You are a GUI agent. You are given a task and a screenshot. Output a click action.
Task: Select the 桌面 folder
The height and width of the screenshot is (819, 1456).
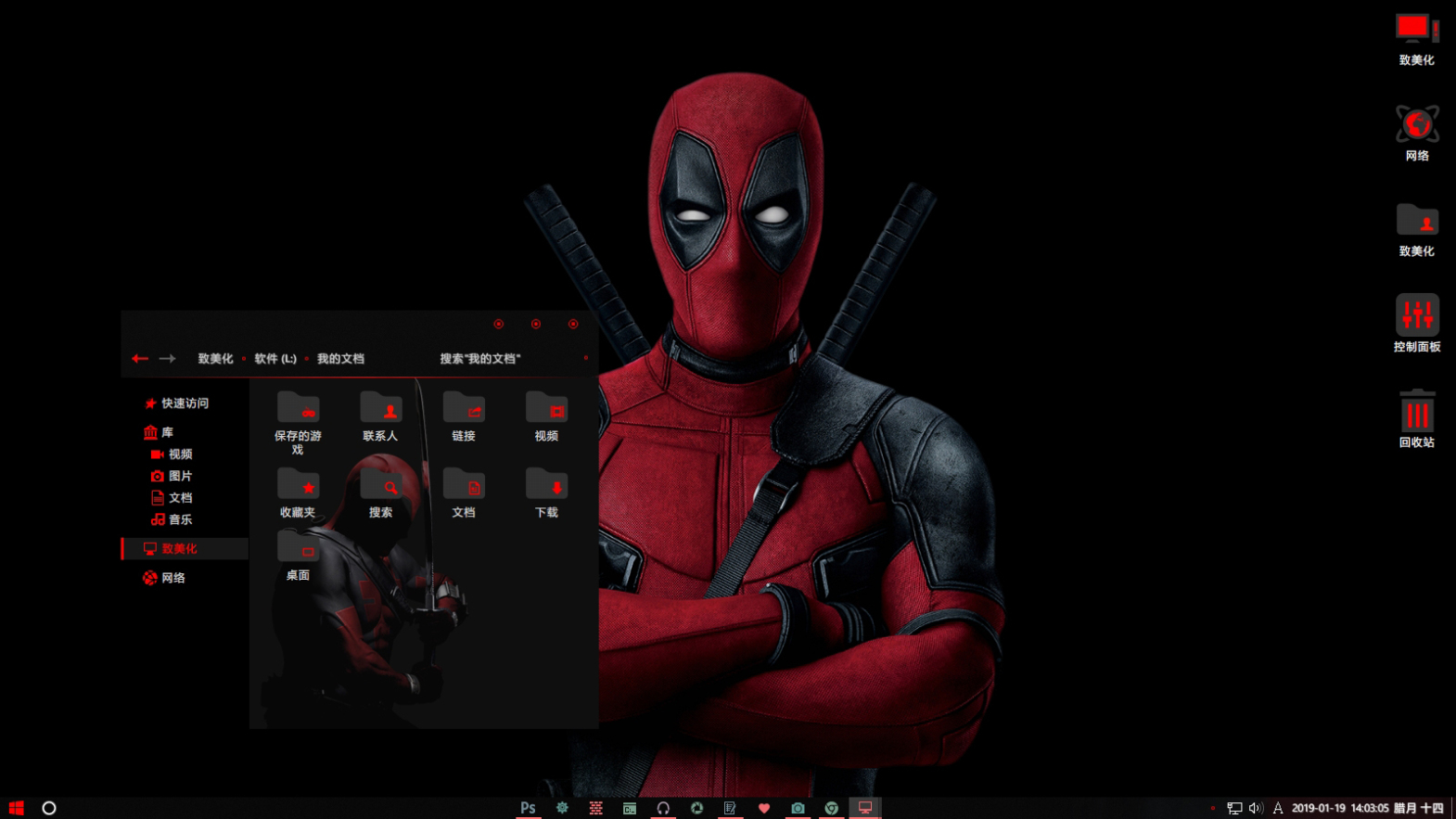click(x=298, y=556)
